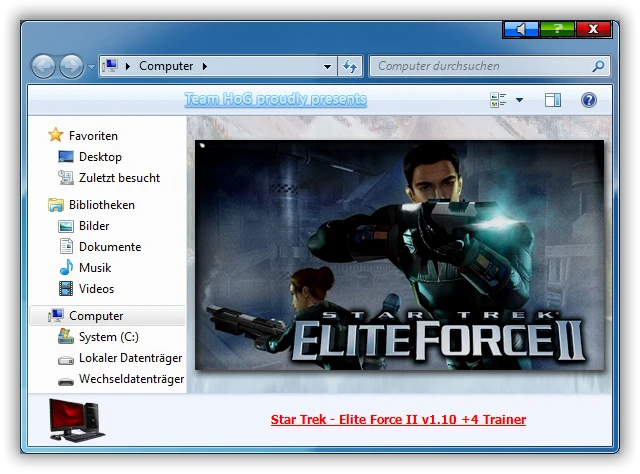Expand the view options dropdown arrow
Viewport: 640px width, 474px height.
(x=519, y=100)
